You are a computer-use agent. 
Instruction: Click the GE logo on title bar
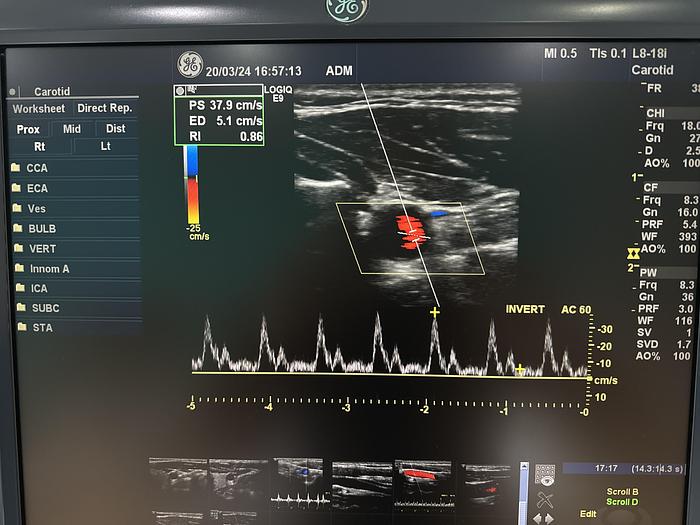tap(190, 65)
